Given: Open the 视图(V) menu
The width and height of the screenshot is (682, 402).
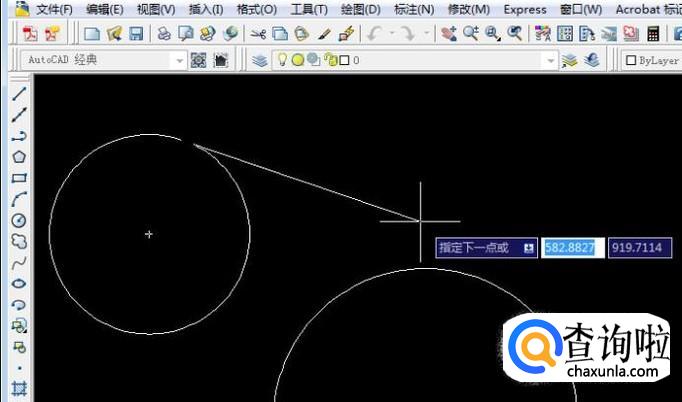Looking at the screenshot, I should click(156, 9).
